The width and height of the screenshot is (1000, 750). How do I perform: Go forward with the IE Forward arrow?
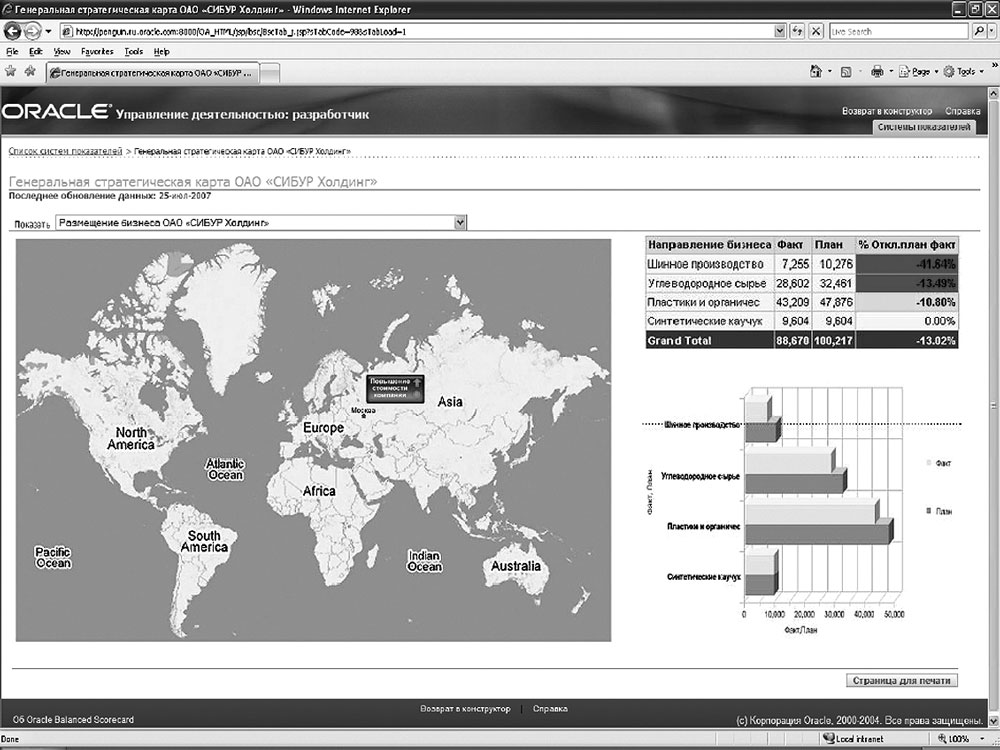click(33, 31)
